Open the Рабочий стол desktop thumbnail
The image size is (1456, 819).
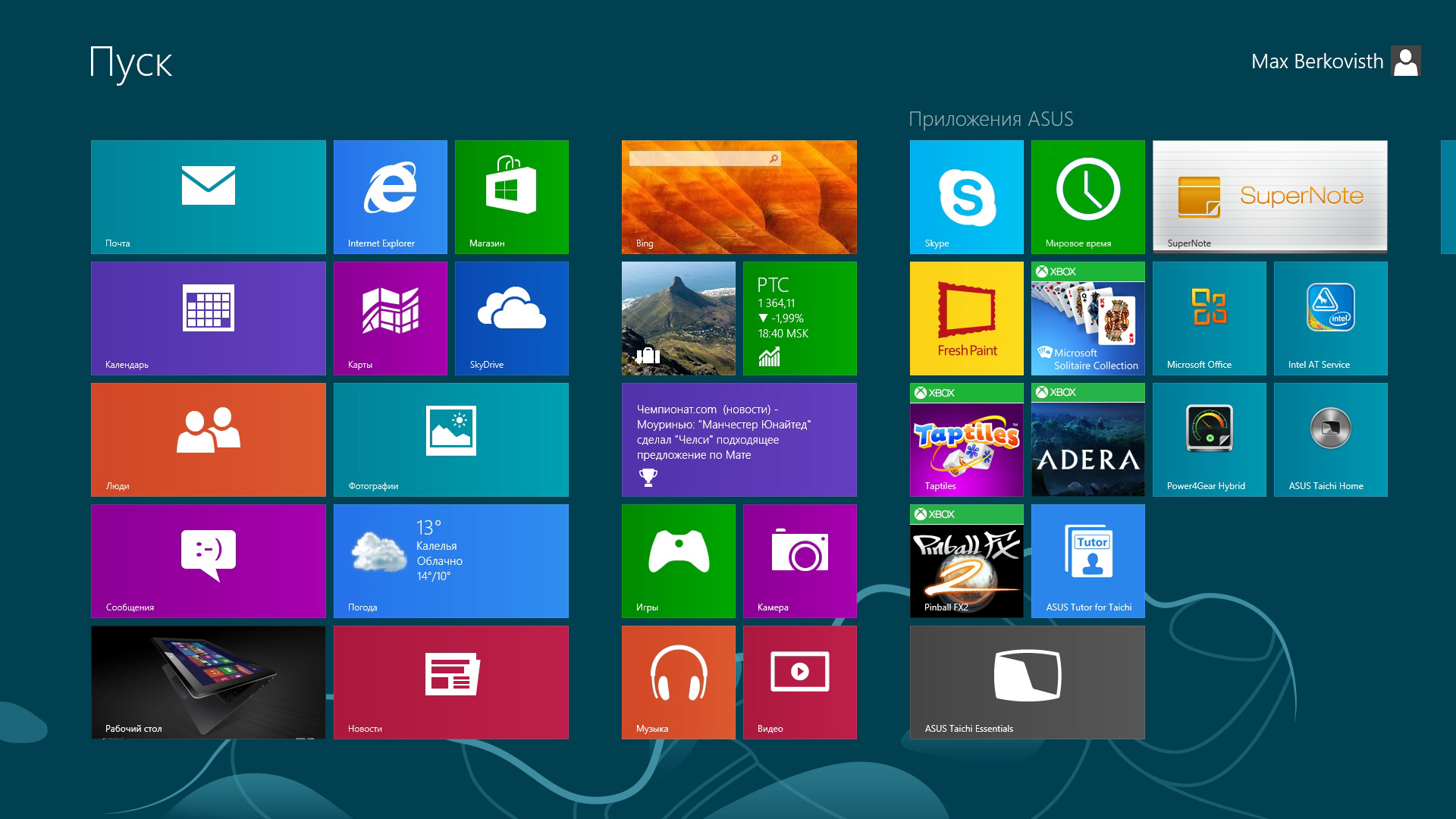pos(209,682)
